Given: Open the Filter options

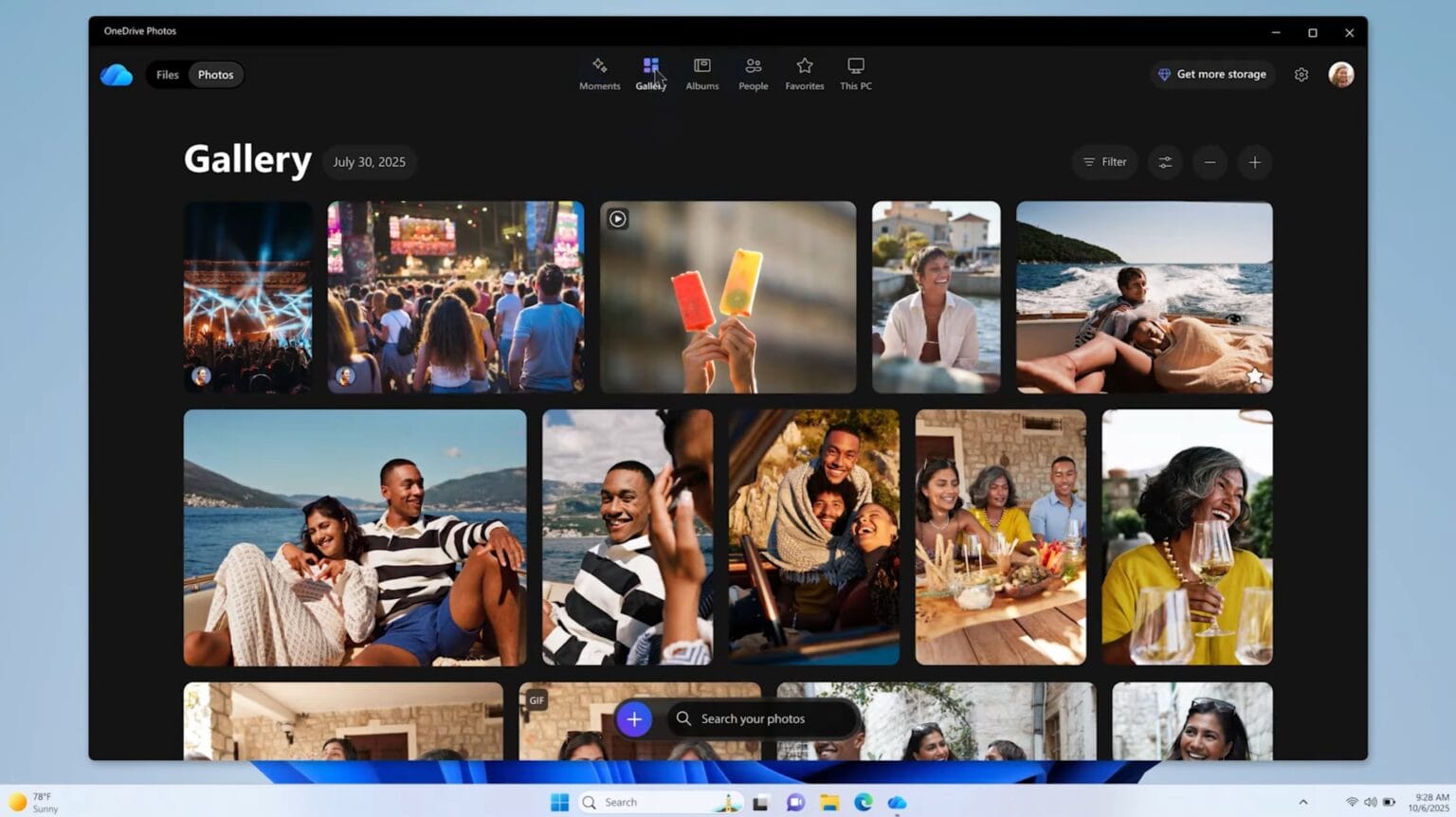Looking at the screenshot, I should point(1103,162).
